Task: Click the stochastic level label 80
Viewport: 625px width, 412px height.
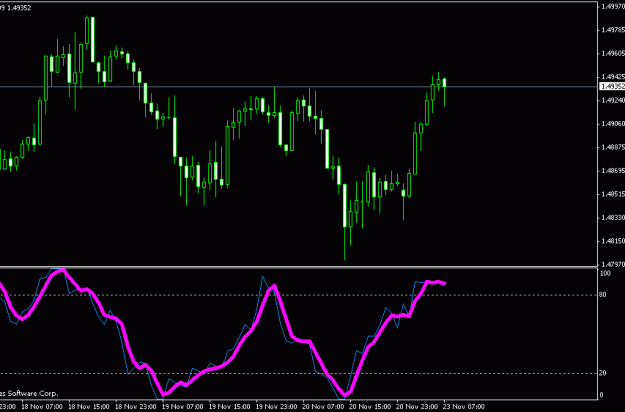Action: tap(603, 295)
